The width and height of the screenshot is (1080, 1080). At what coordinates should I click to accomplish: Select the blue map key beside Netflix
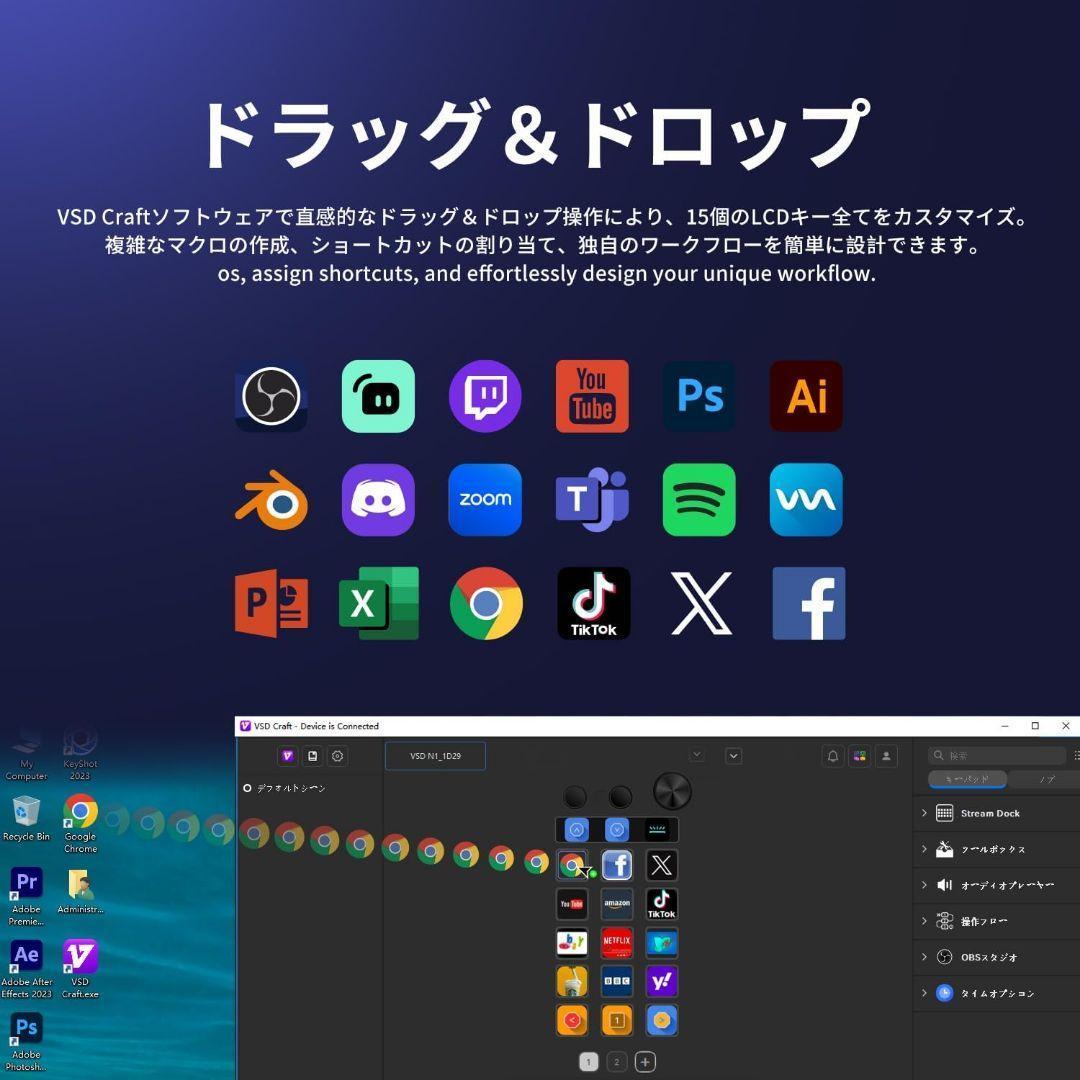point(661,943)
